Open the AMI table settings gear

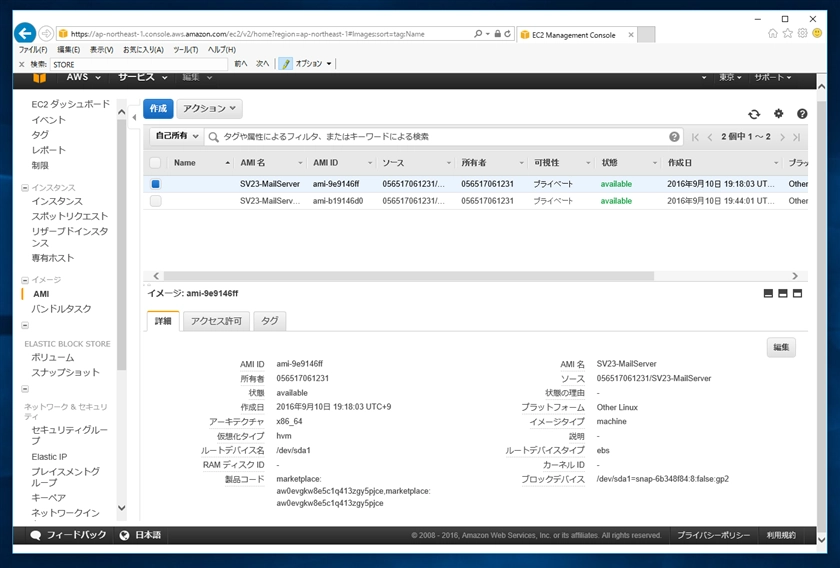point(778,114)
